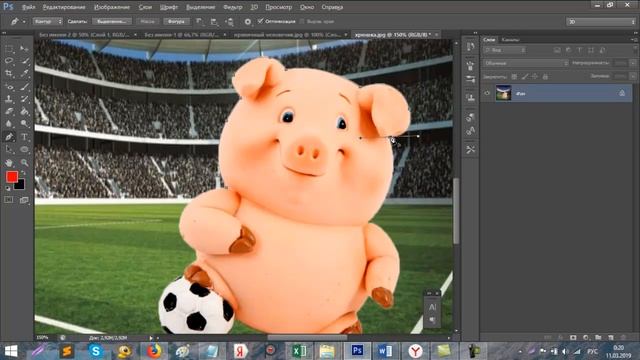The height and width of the screenshot is (360, 640).
Task: Click the black background color swatch
Action: (20, 186)
